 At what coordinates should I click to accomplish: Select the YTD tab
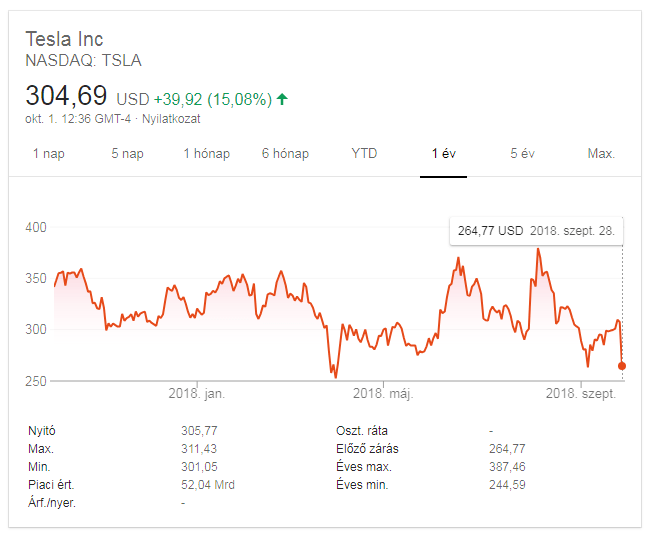[365, 154]
